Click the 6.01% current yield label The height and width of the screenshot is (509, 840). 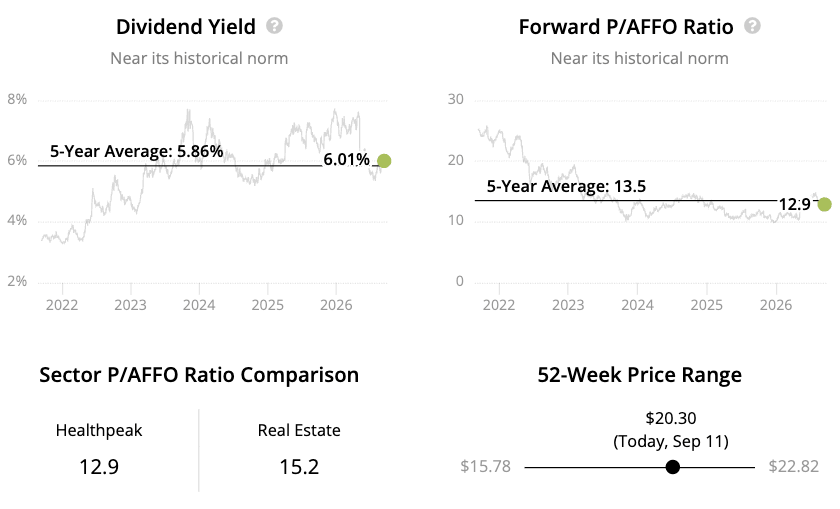347,160
